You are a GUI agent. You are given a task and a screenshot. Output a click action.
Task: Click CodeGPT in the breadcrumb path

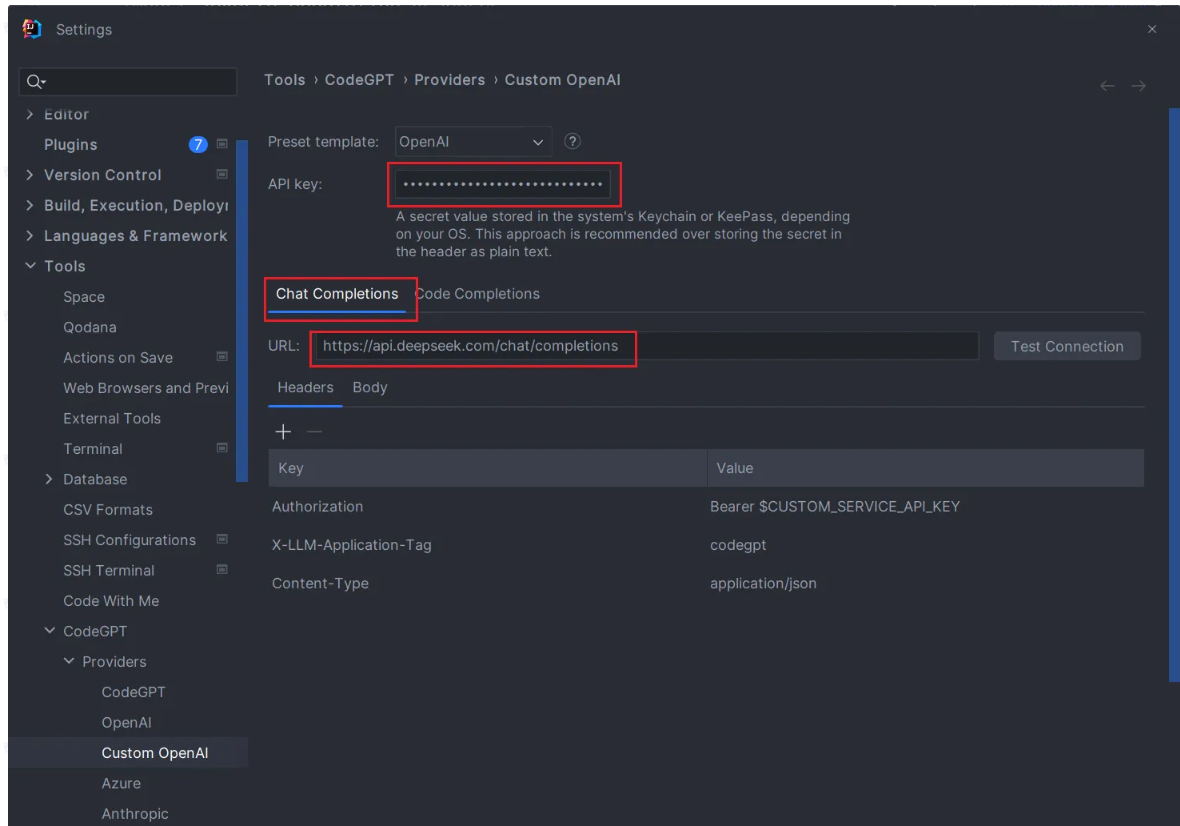pyautogui.click(x=359, y=80)
